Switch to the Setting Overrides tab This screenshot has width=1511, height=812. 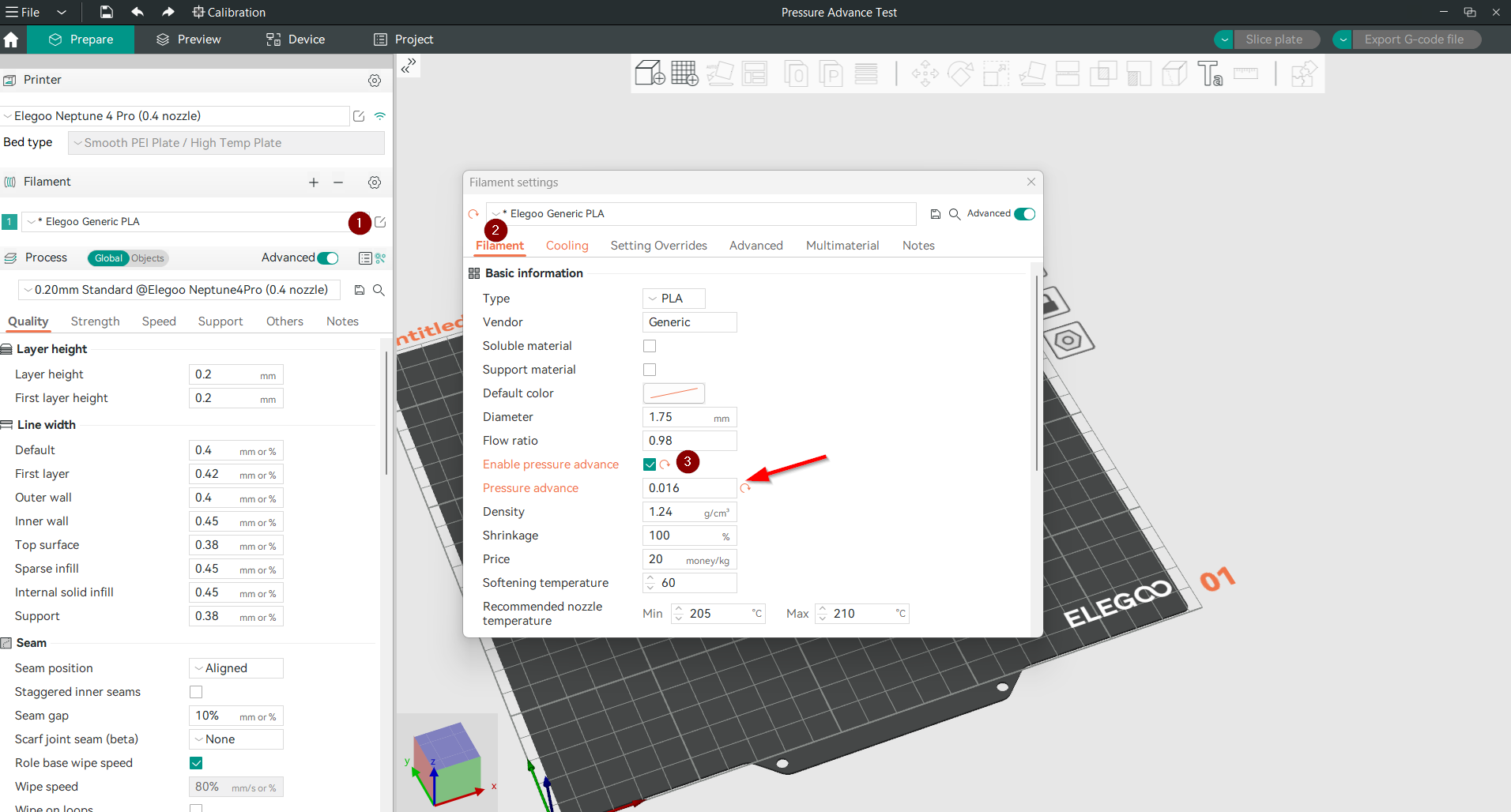click(x=658, y=246)
